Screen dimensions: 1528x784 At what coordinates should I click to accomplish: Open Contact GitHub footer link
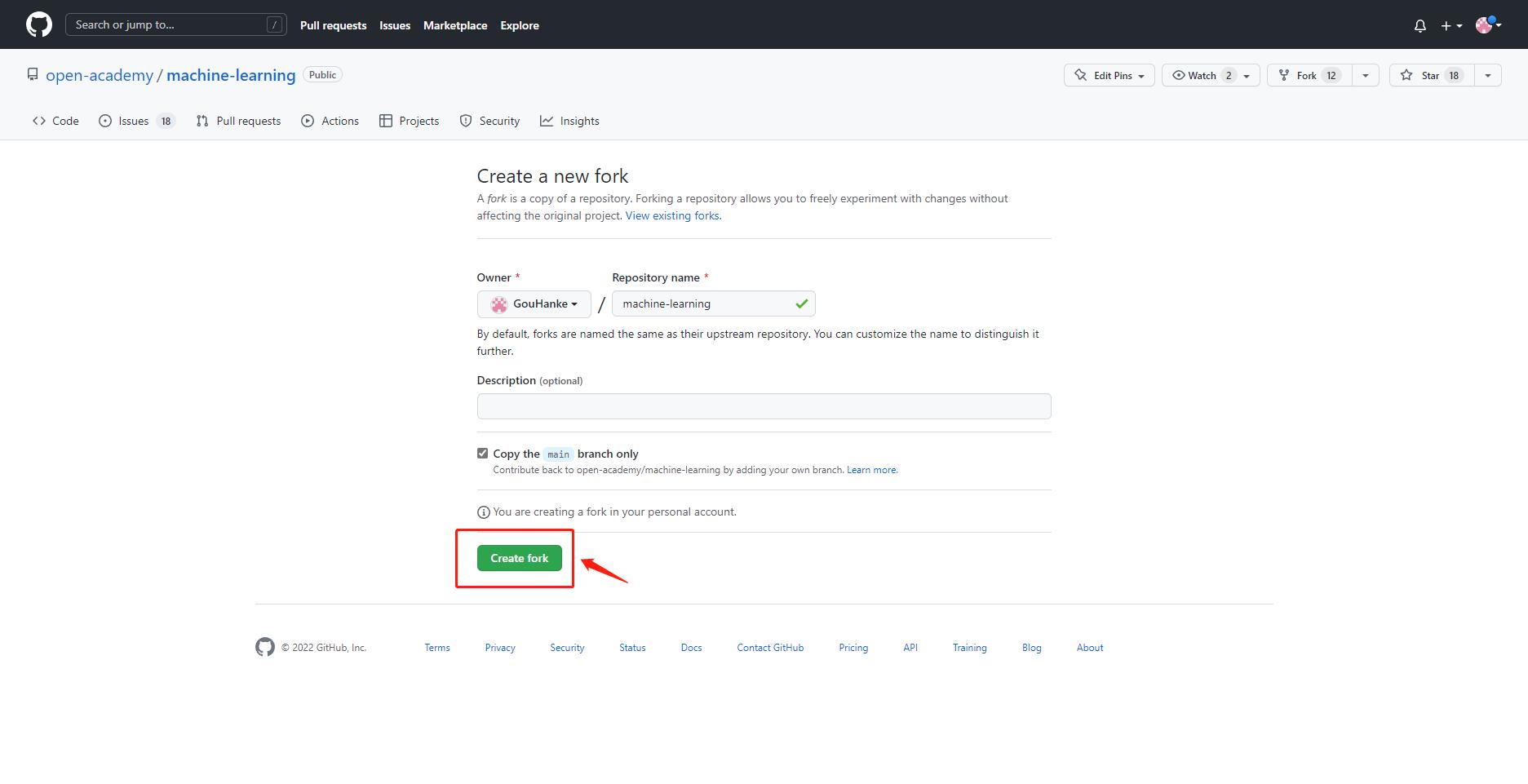770,648
